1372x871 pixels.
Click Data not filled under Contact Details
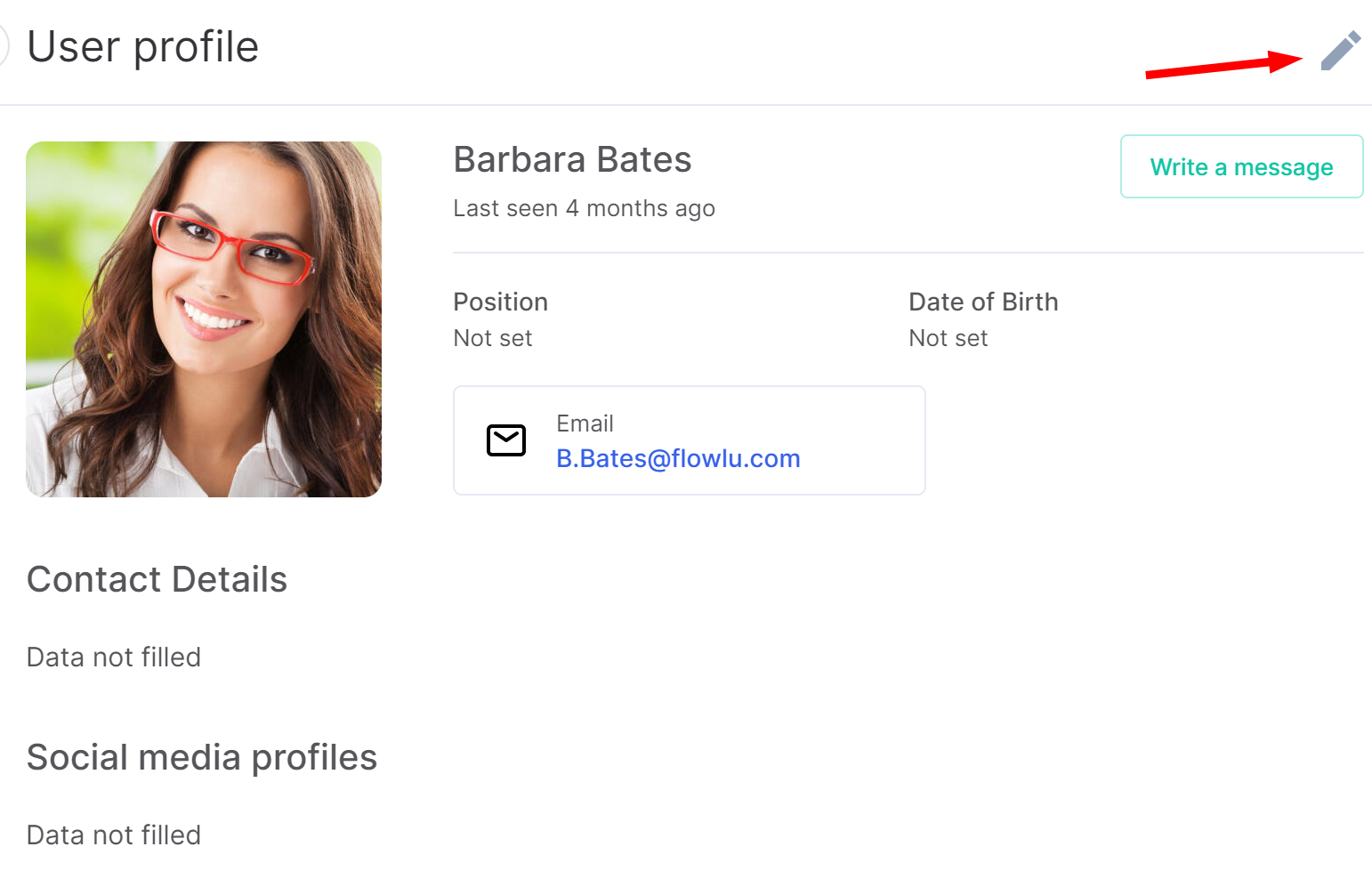pos(114,657)
